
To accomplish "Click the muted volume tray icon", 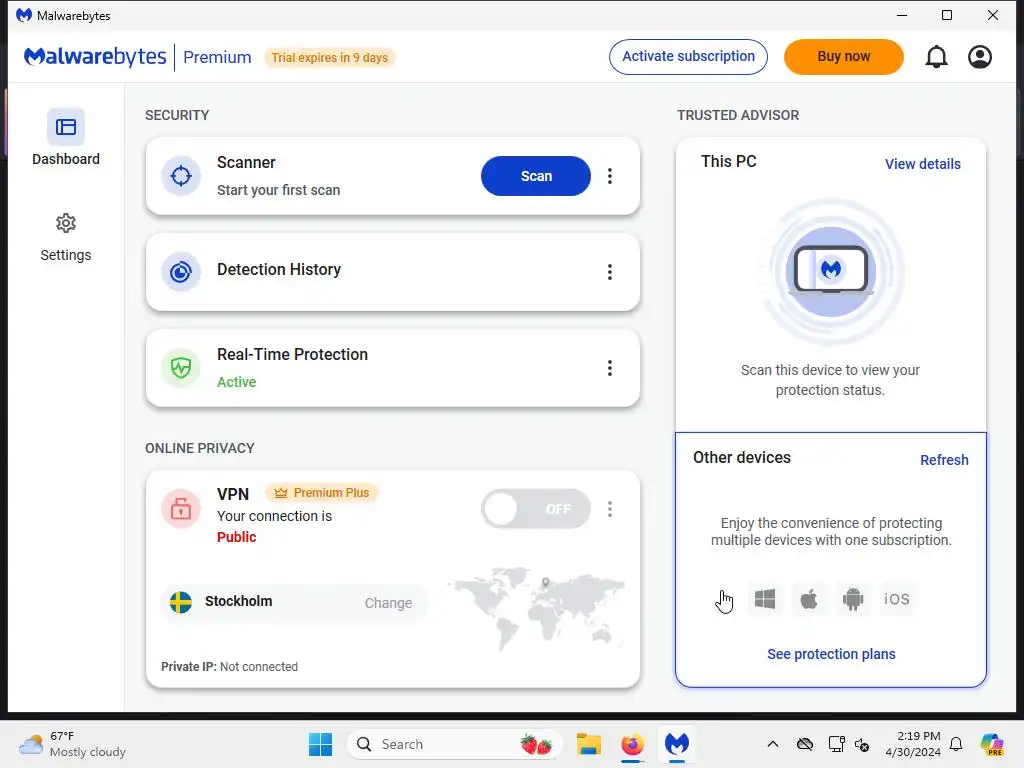I will [x=862, y=744].
